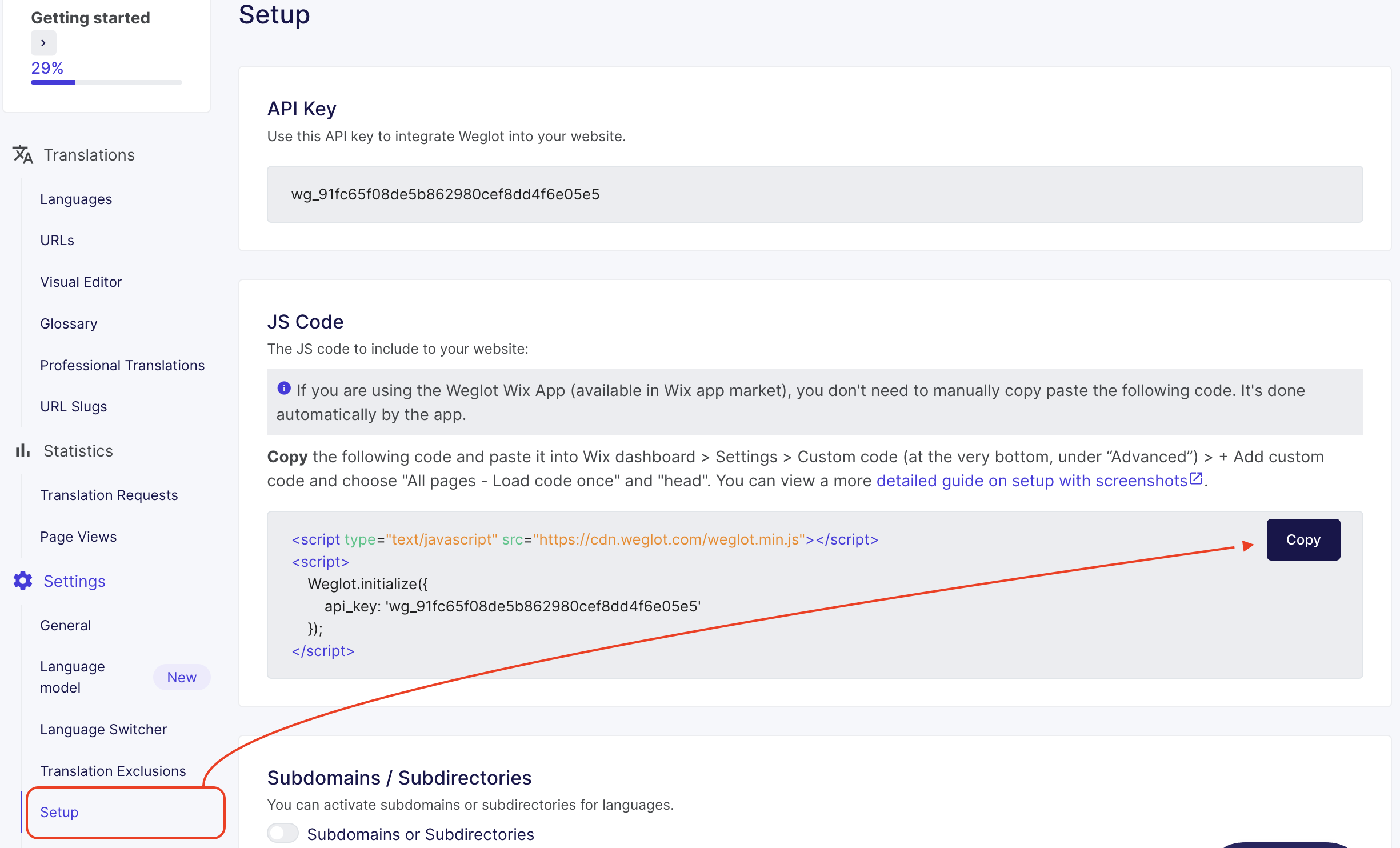Toggle Subdomains or Subdirectories switch
This screenshot has width=1400, height=848.
click(x=283, y=833)
